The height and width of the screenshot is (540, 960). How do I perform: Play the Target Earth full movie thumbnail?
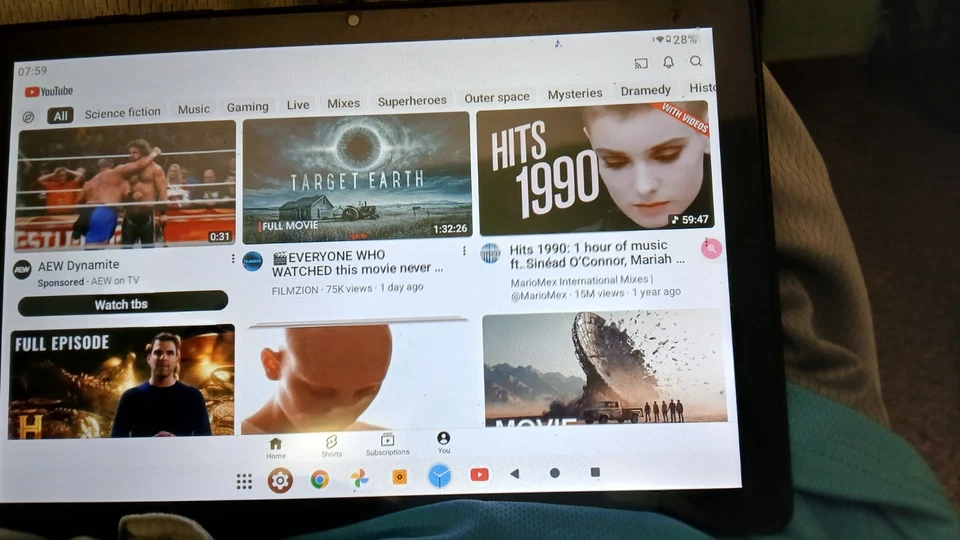click(x=357, y=178)
